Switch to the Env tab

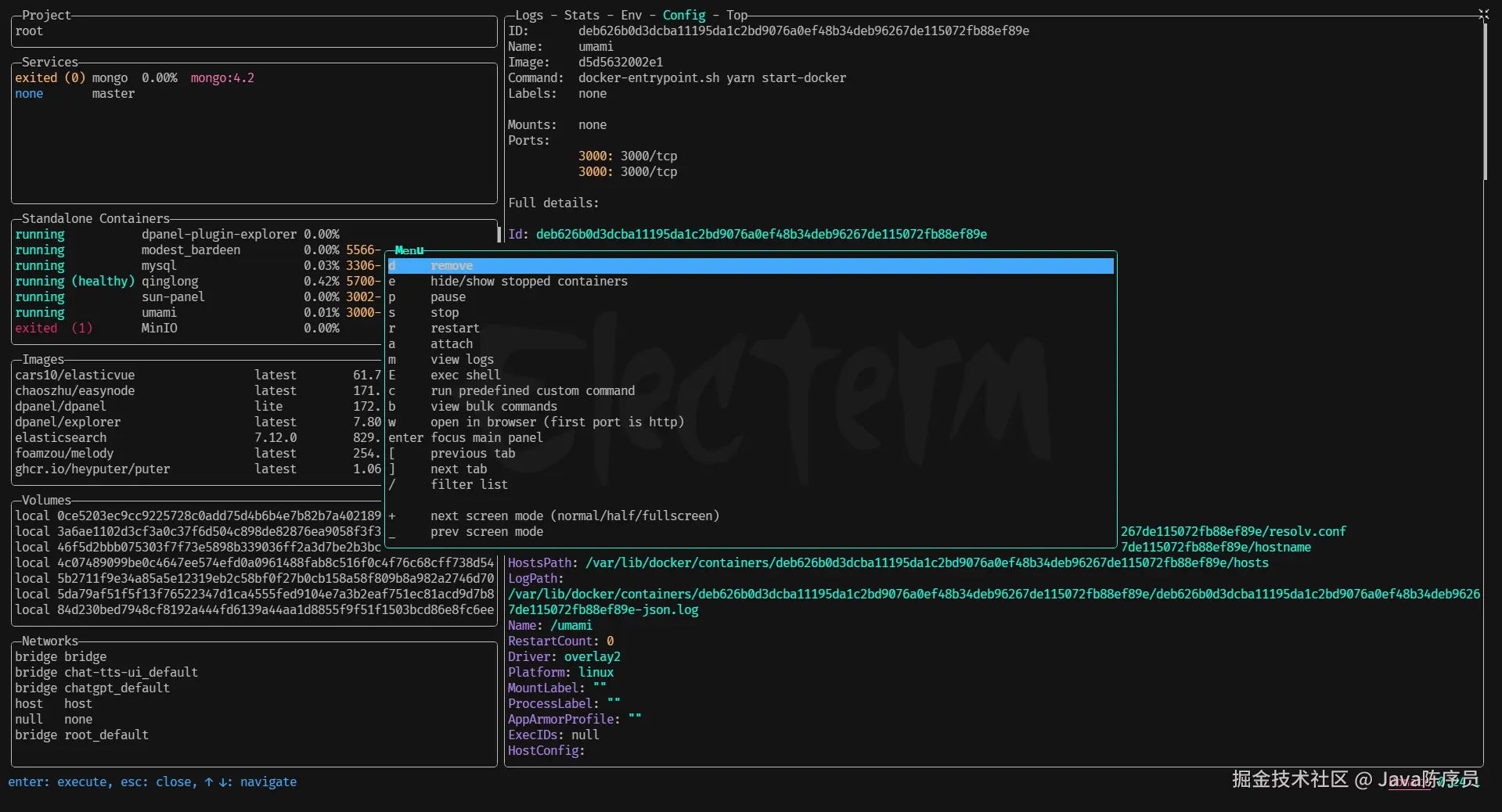[631, 16]
